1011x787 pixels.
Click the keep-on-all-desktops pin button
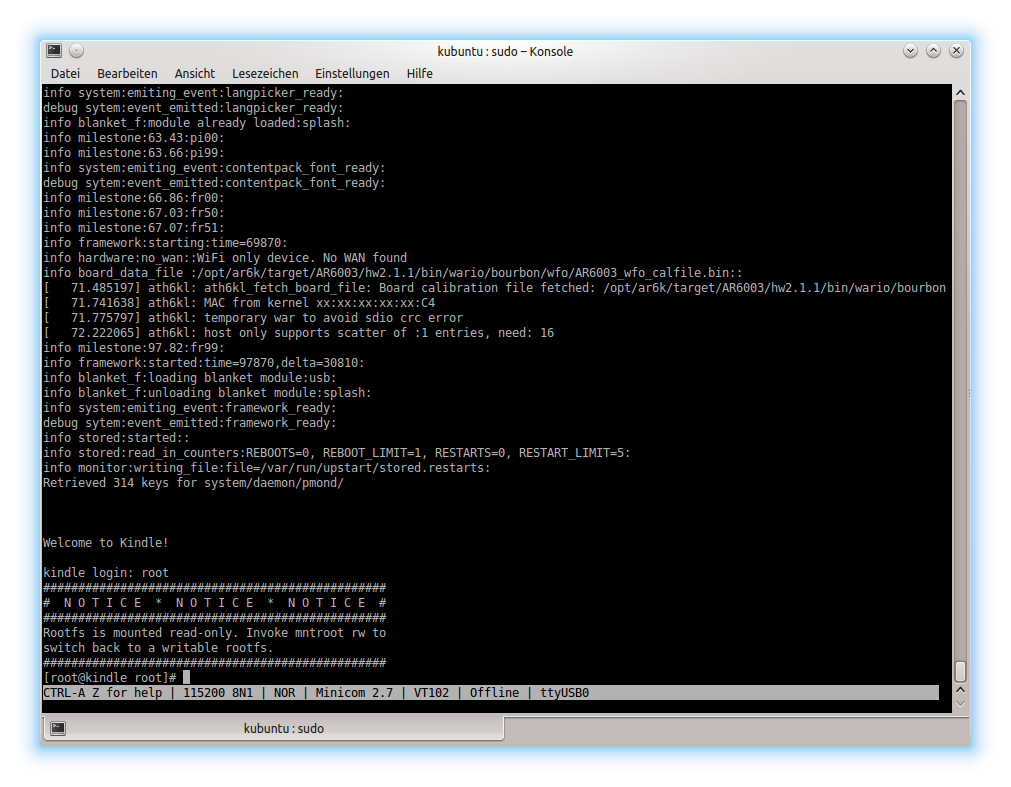(76, 50)
